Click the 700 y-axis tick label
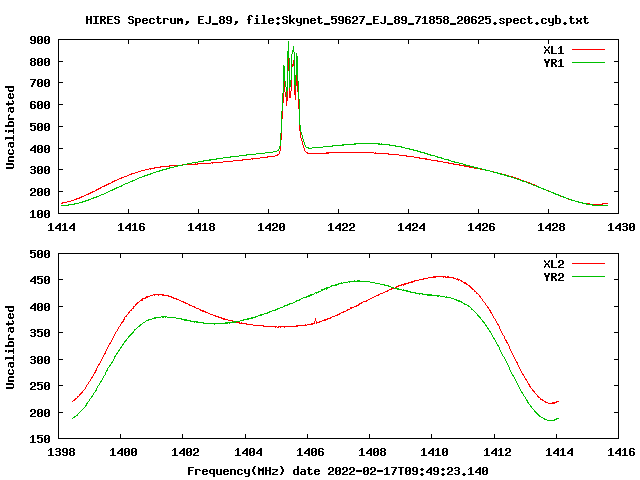 [40, 83]
